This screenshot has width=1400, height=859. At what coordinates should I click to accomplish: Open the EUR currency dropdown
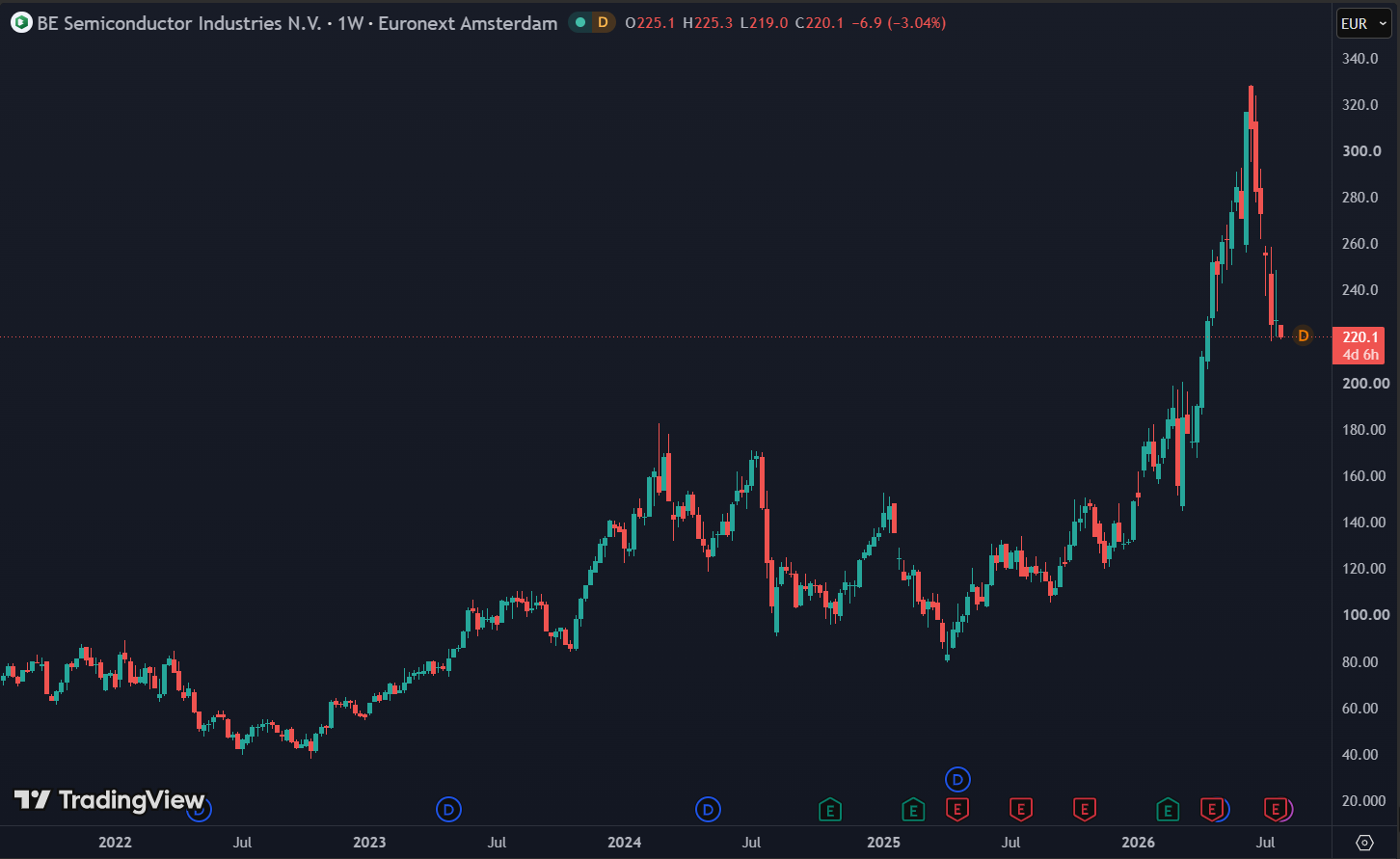tap(1363, 23)
